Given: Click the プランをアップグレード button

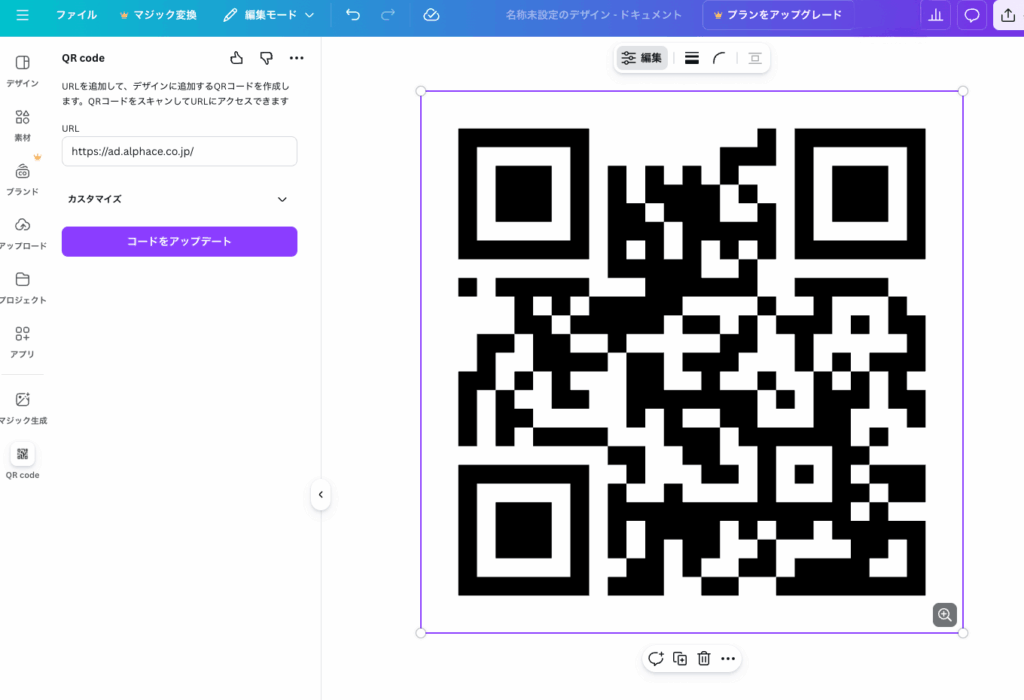Looking at the screenshot, I should click(x=777, y=15).
